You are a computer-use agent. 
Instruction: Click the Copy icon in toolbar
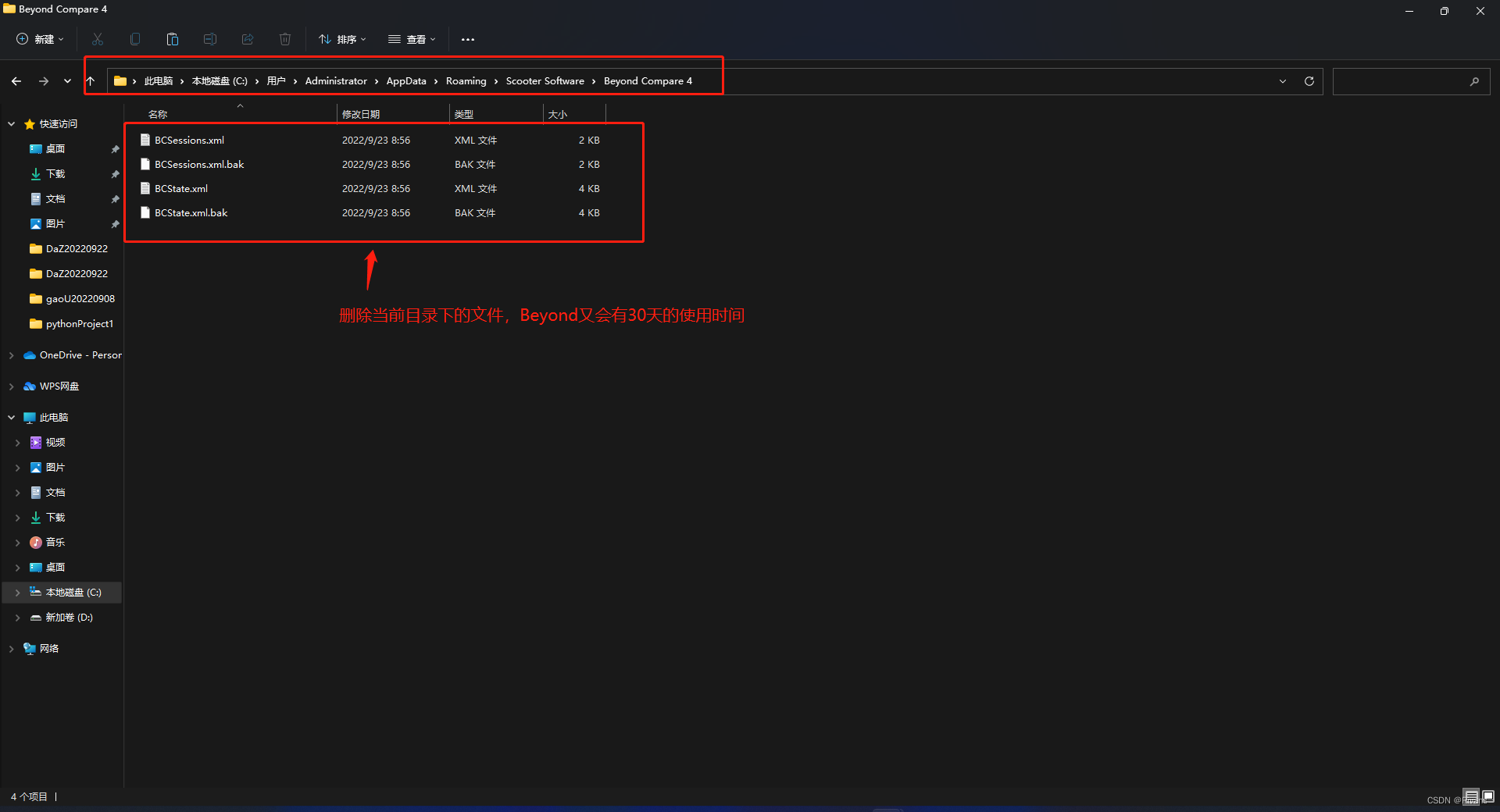(x=135, y=39)
